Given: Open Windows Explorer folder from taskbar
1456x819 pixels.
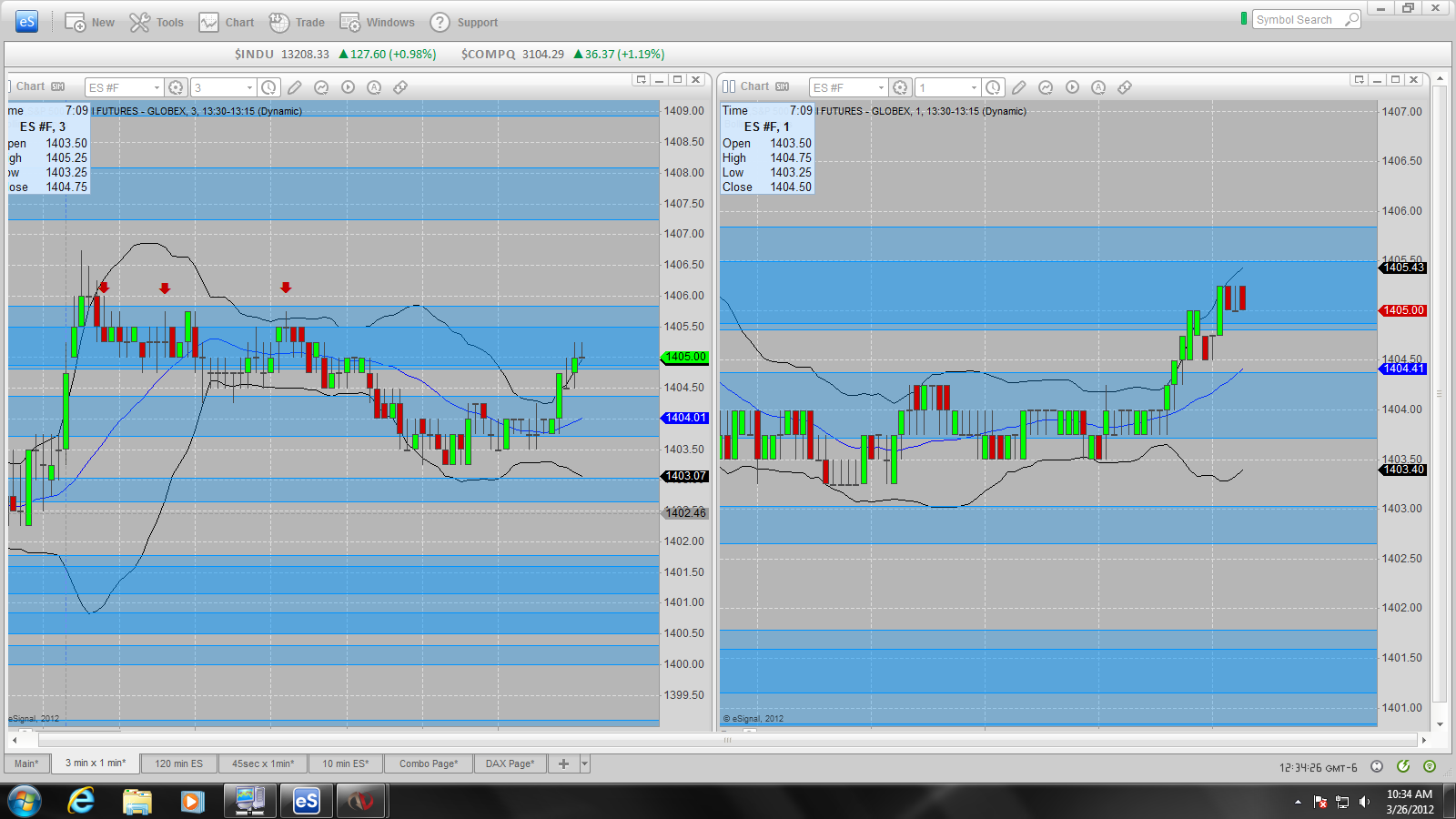Looking at the screenshot, I should [137, 801].
